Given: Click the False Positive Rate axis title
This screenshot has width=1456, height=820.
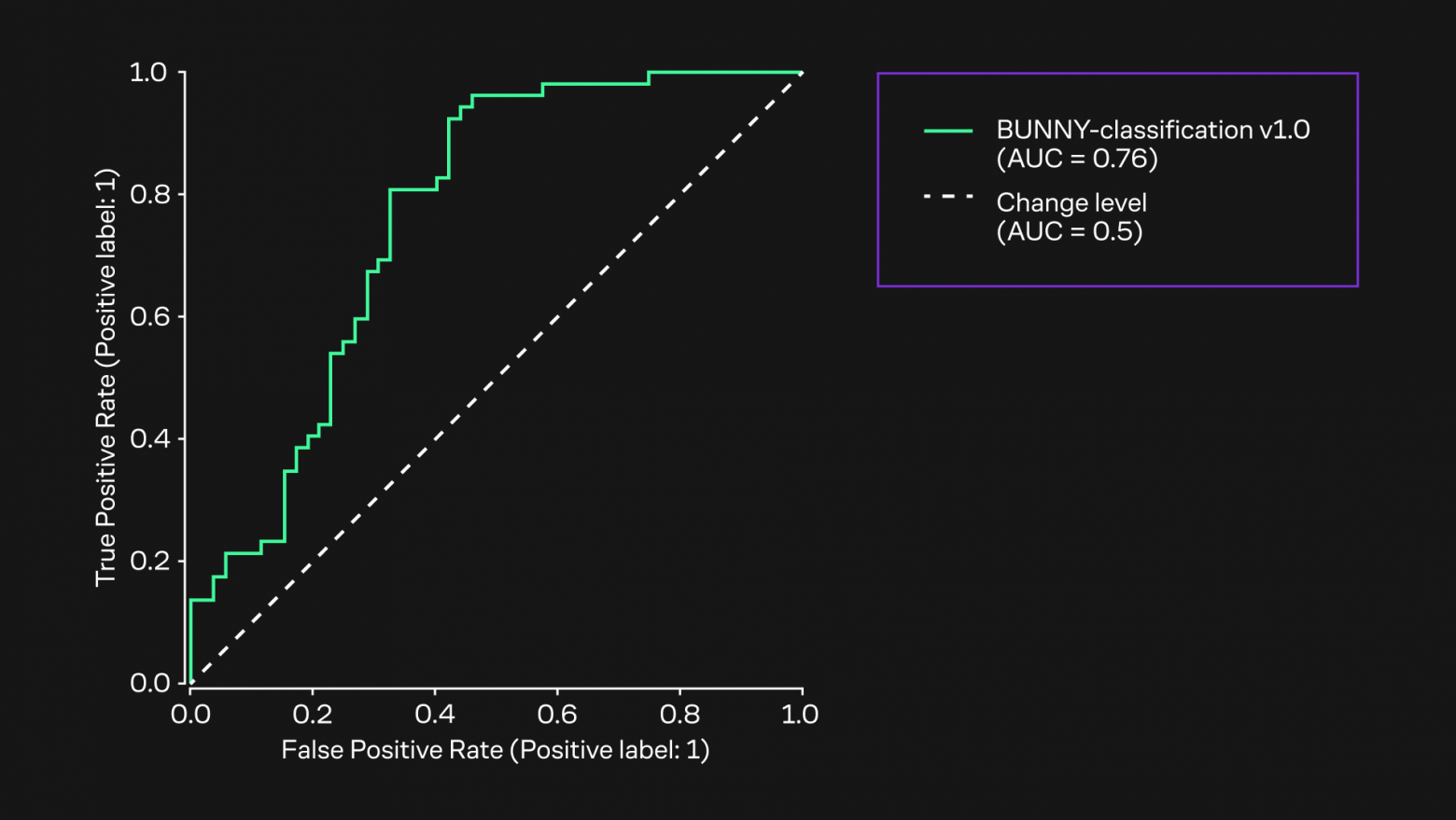Looking at the screenshot, I should point(496,750).
